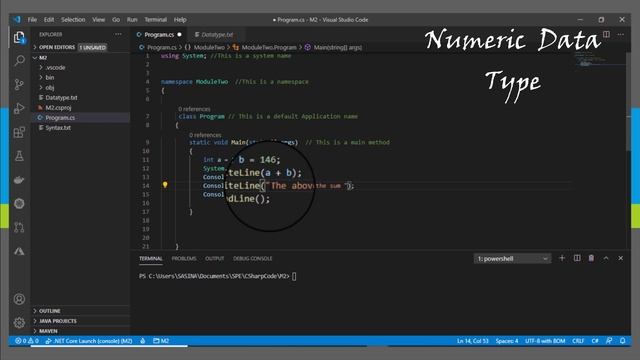640x360 pixels.
Task: Select the TERMINAL panel tab
Action: 151,258
